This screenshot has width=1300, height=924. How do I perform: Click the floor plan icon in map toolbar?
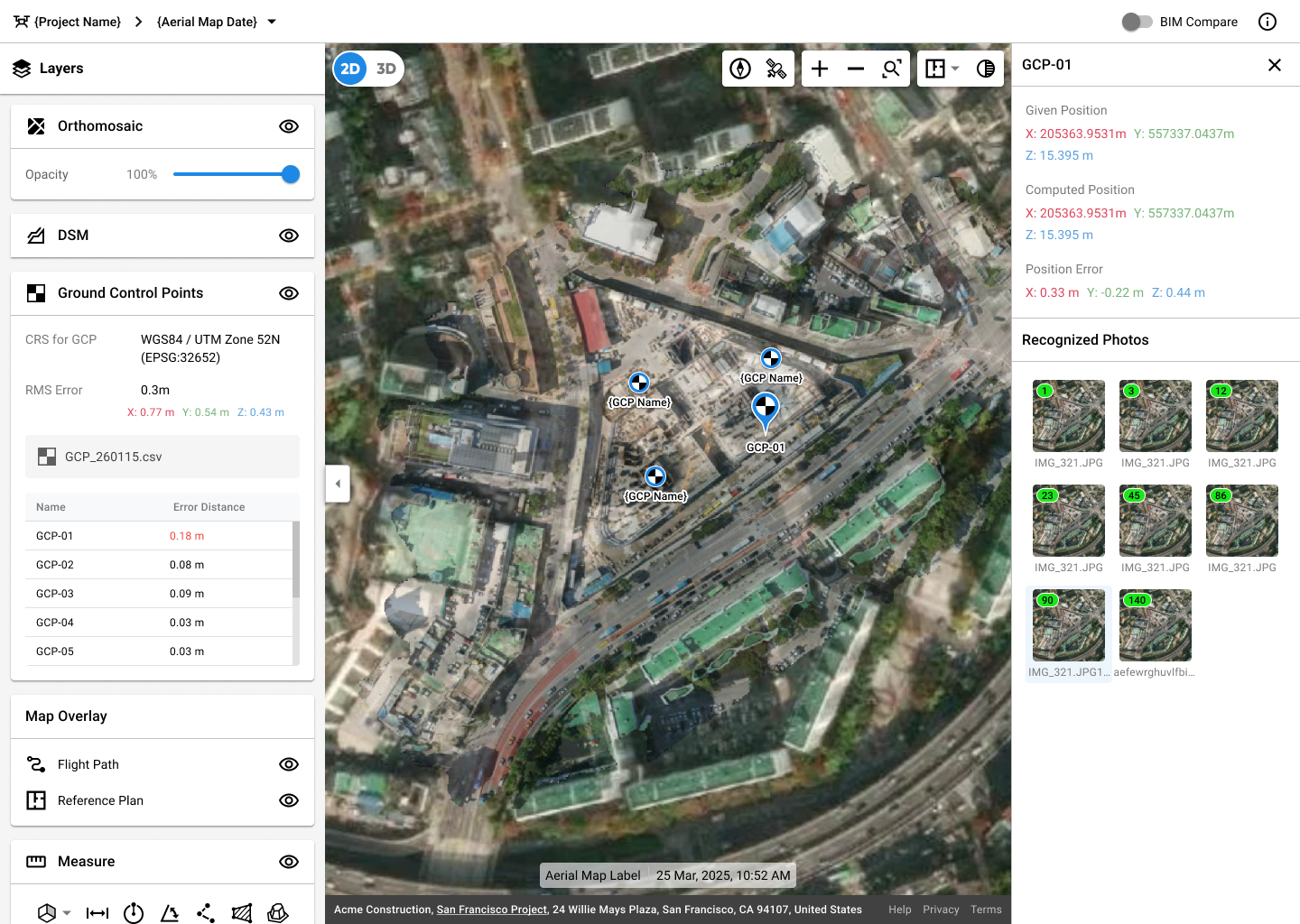click(935, 69)
